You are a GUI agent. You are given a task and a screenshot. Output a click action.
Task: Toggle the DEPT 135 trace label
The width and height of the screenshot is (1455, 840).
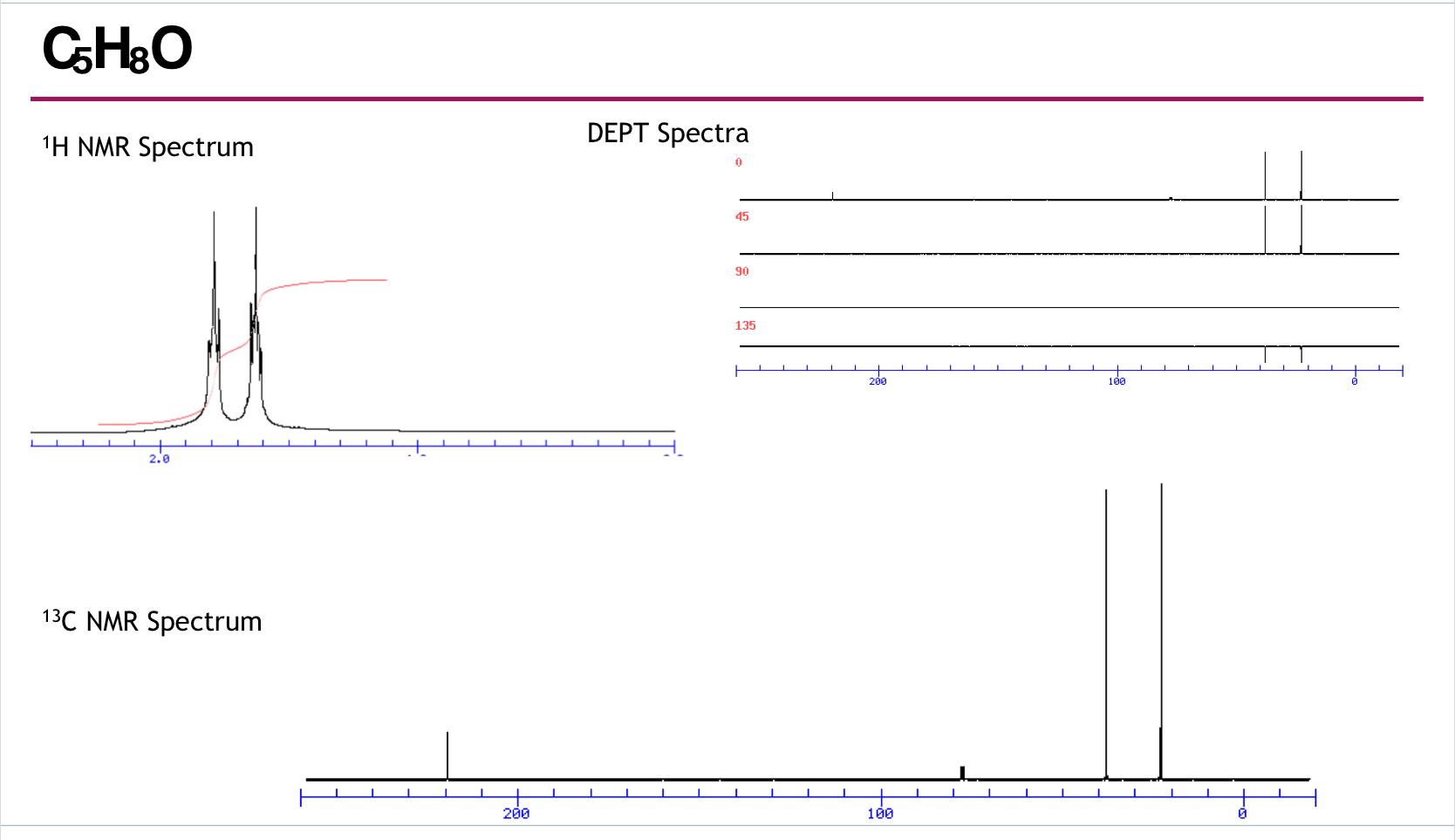[x=746, y=324]
